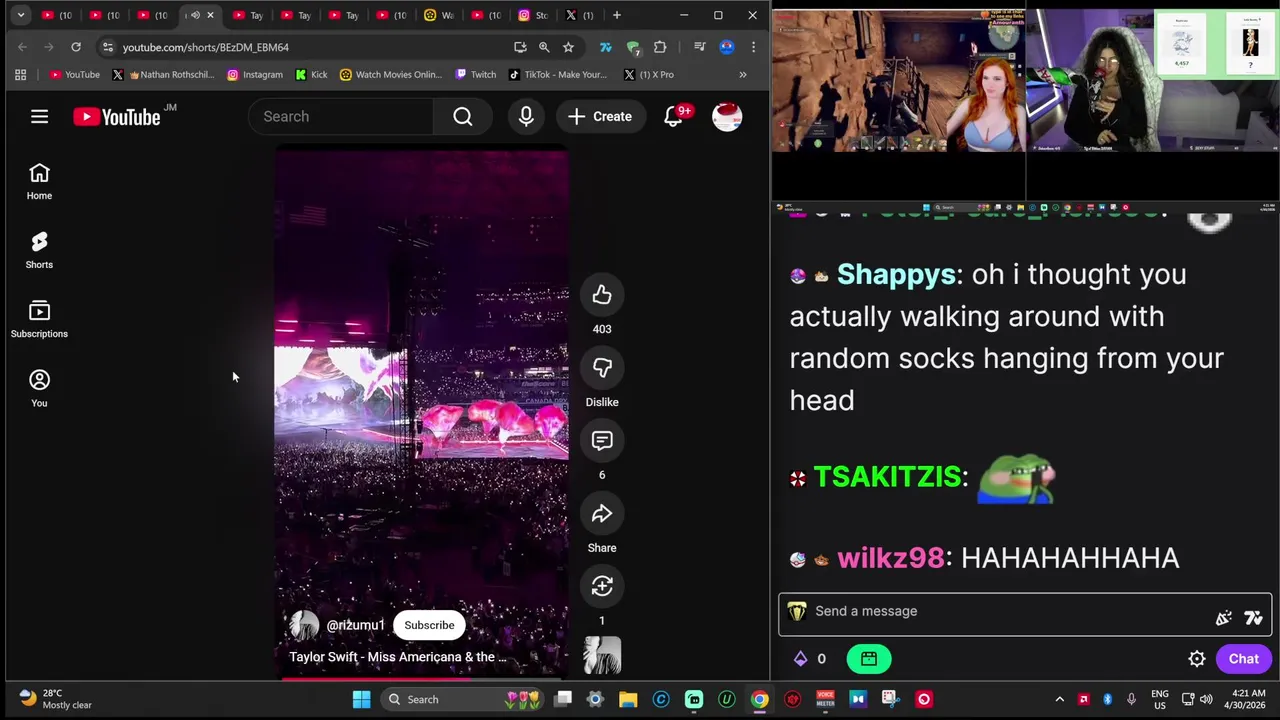Viewport: 1280px width, 720px height.
Task: Switch to the Instagram Sto tab
Action: click(x=533, y=15)
